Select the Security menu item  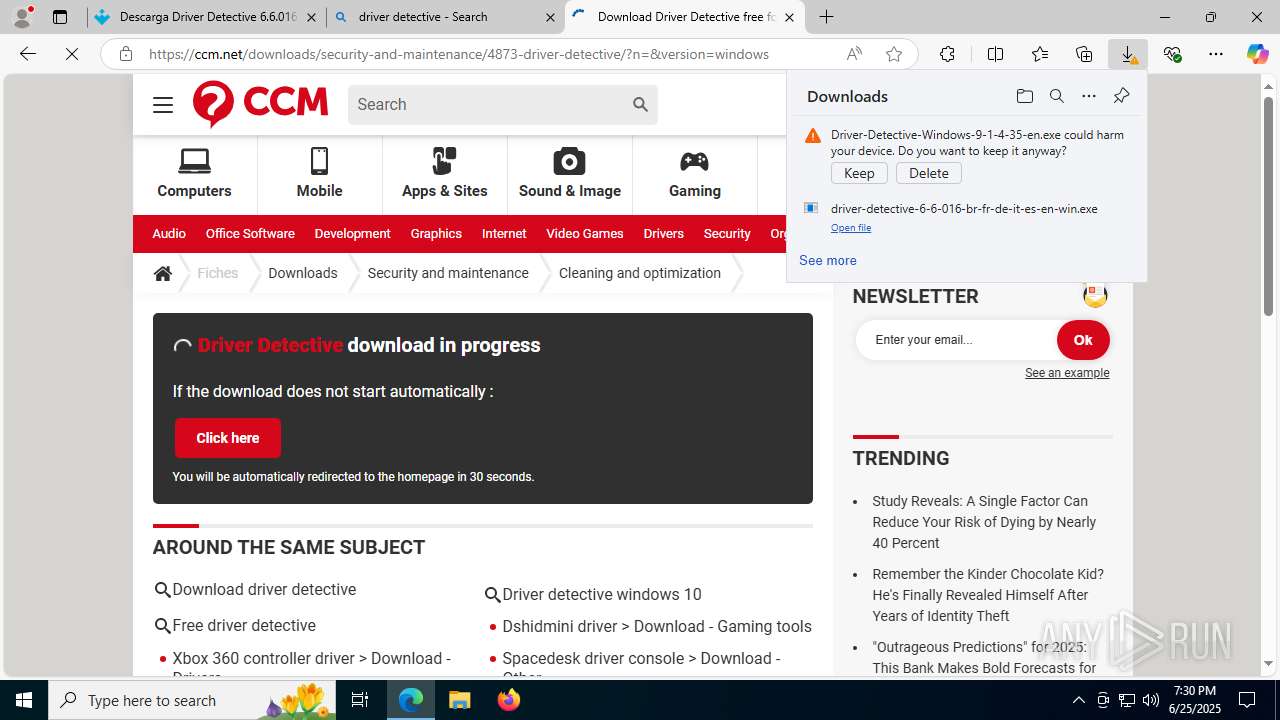click(727, 234)
